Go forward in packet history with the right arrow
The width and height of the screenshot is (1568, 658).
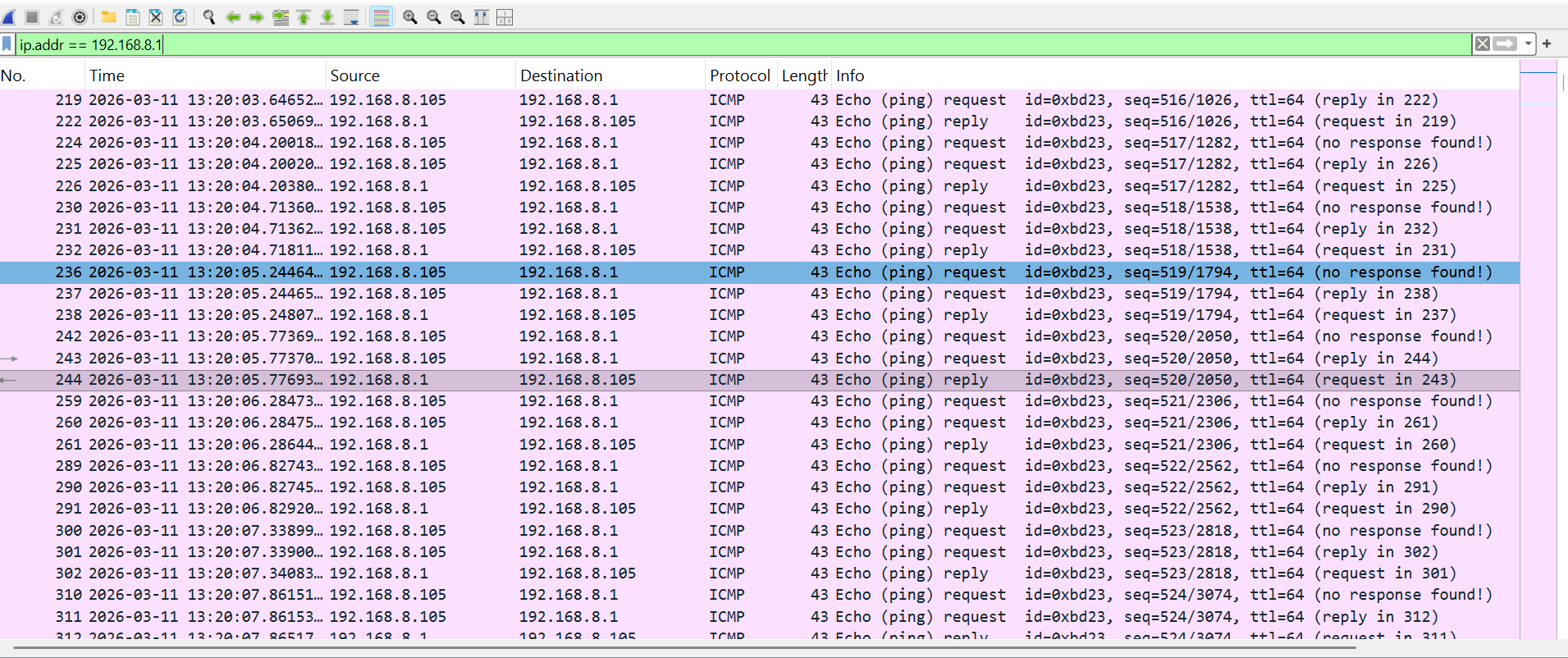pos(256,16)
